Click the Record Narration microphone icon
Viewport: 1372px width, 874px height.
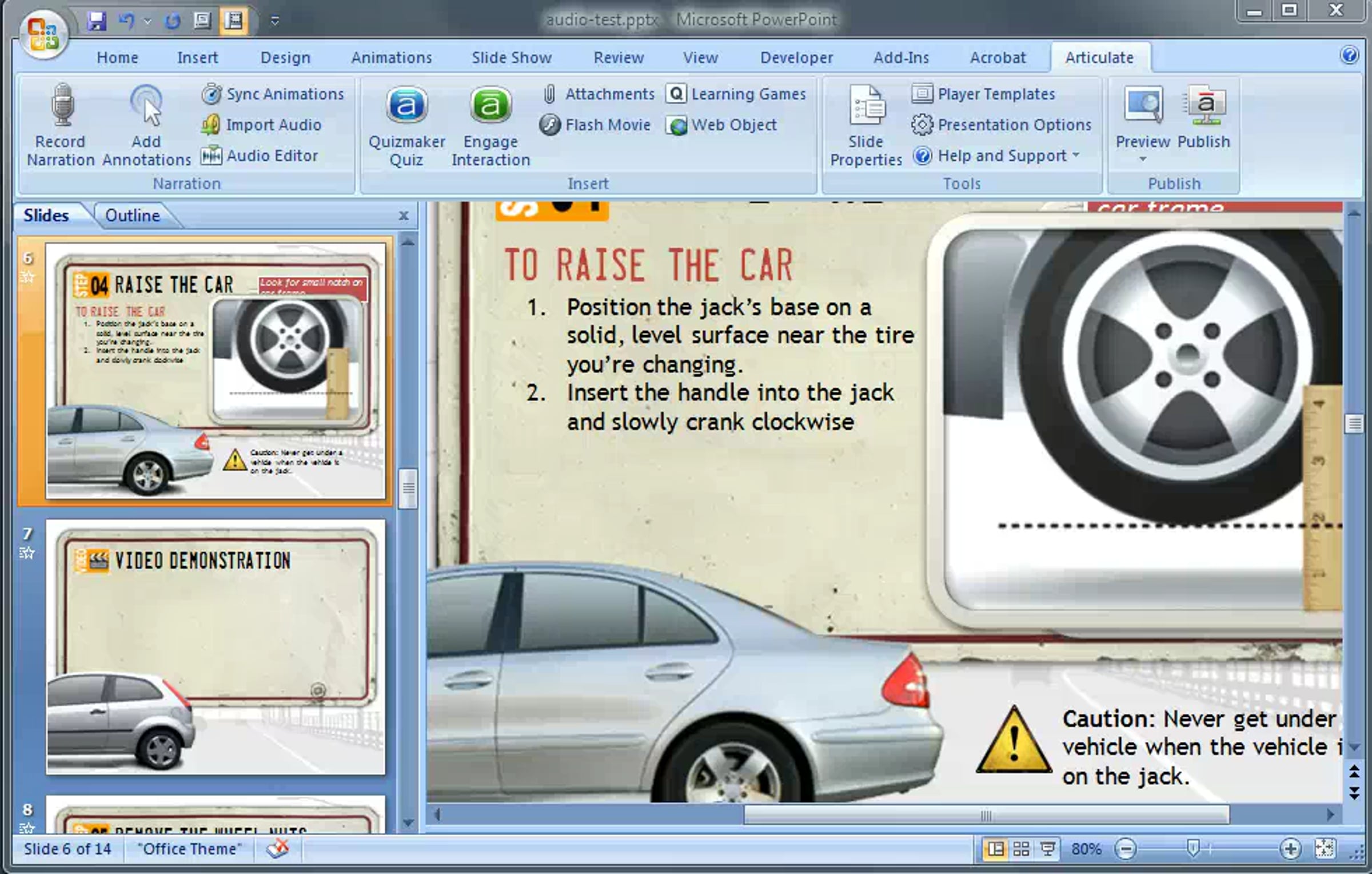61,106
